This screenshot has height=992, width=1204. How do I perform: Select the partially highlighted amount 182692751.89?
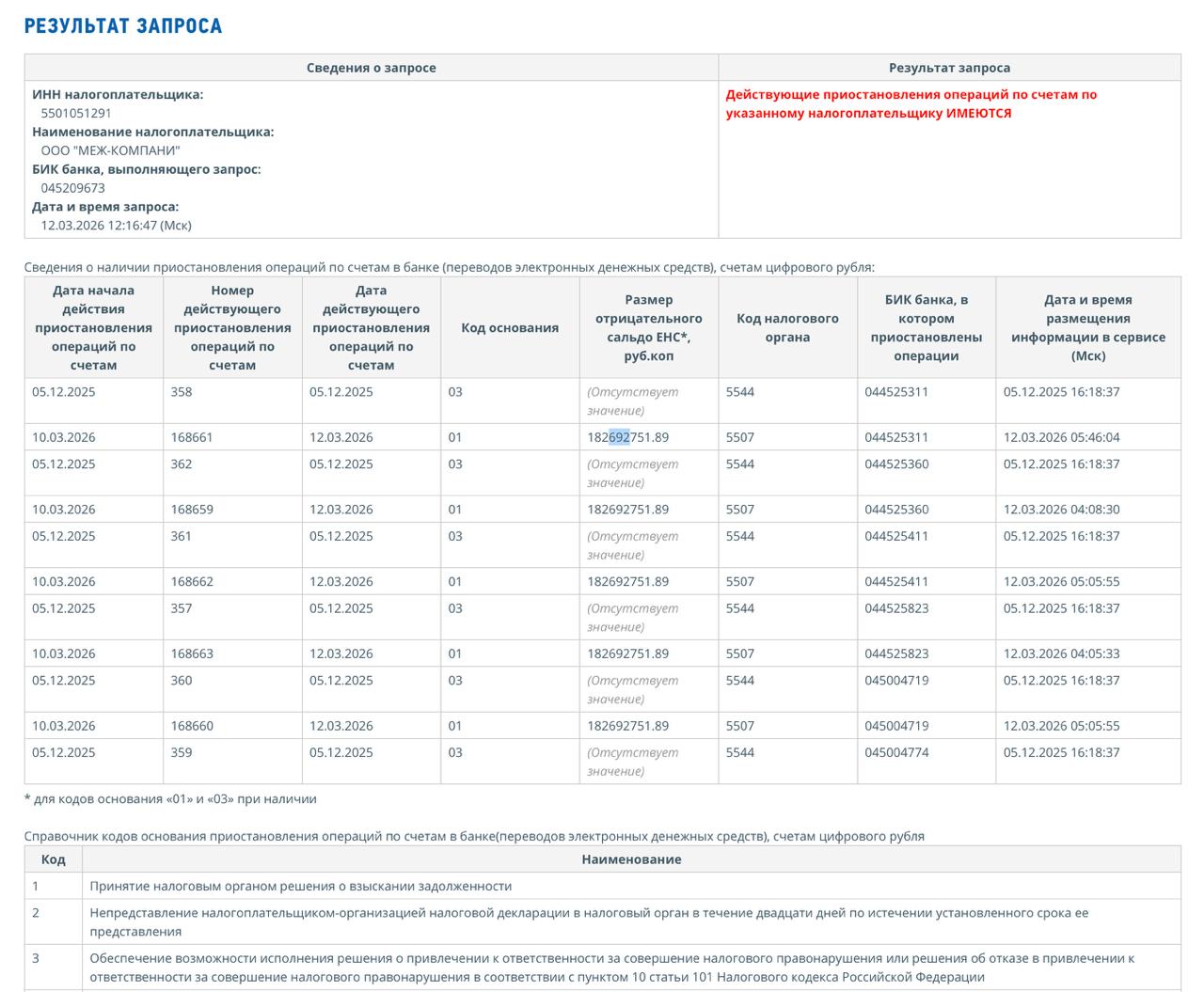[627, 437]
